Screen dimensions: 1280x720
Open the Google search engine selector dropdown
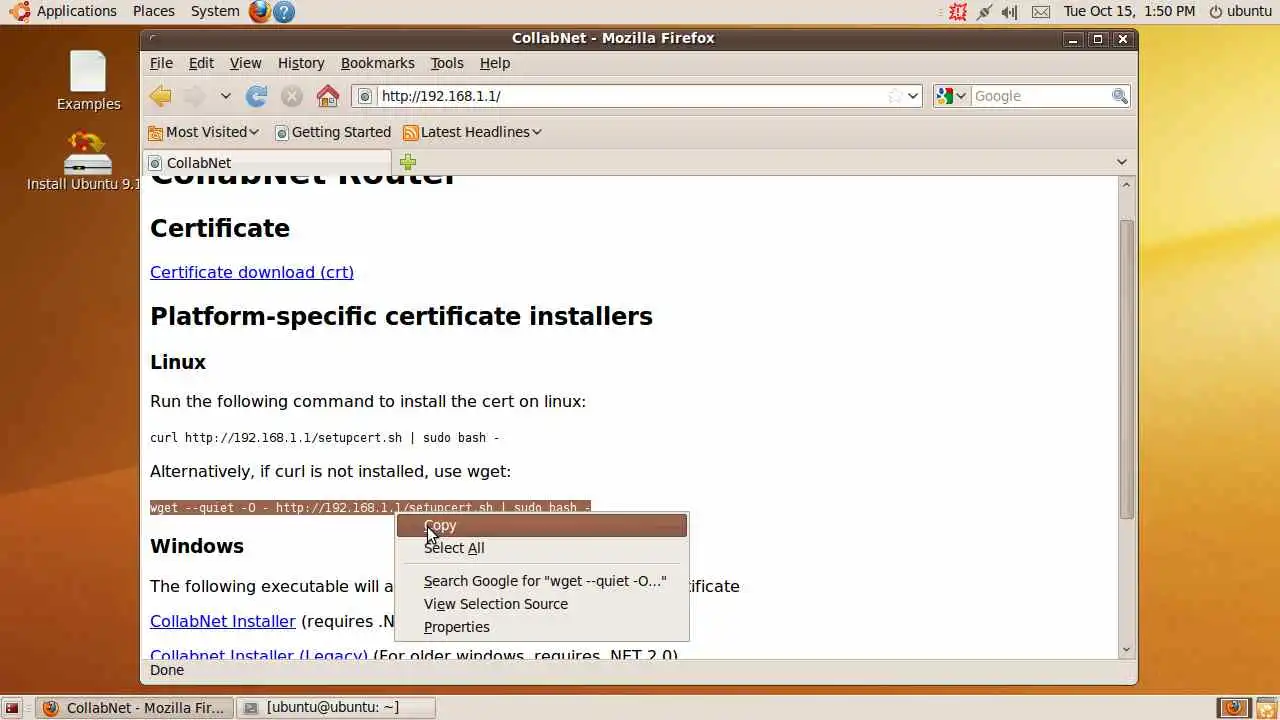(951, 96)
